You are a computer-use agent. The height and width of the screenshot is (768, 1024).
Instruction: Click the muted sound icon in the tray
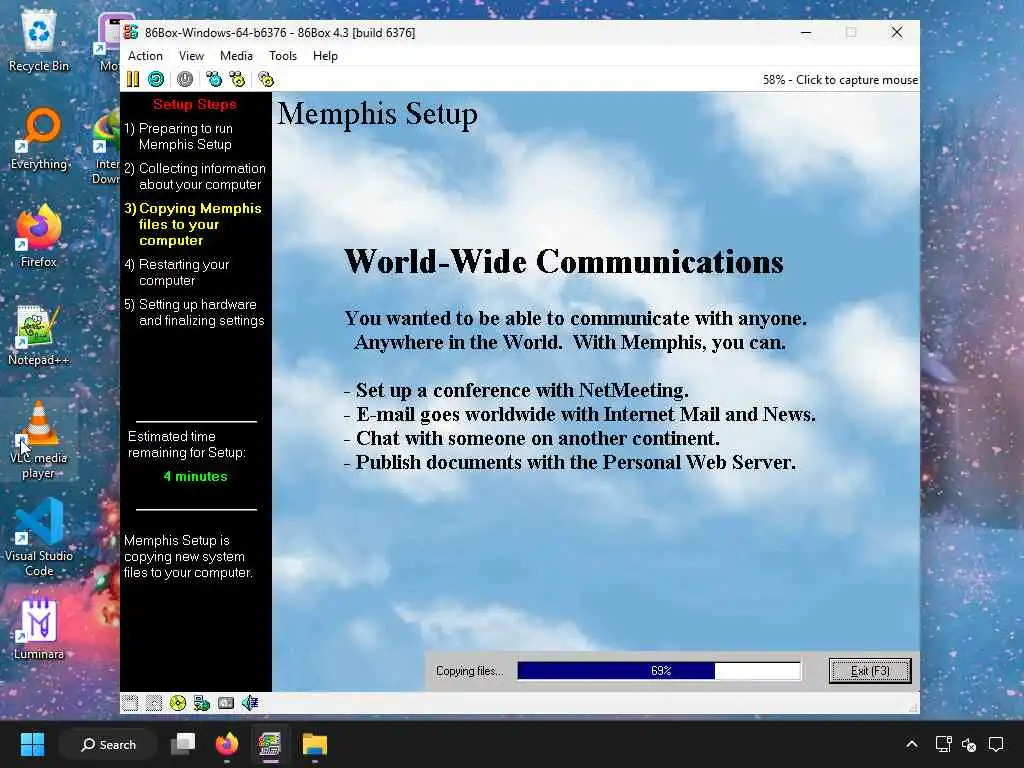tap(969, 744)
